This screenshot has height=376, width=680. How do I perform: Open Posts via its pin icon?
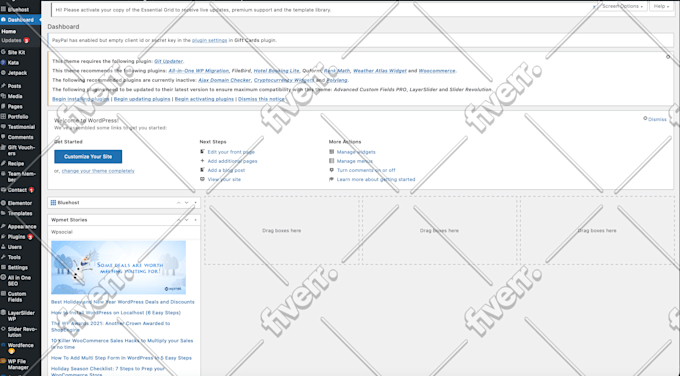3,86
